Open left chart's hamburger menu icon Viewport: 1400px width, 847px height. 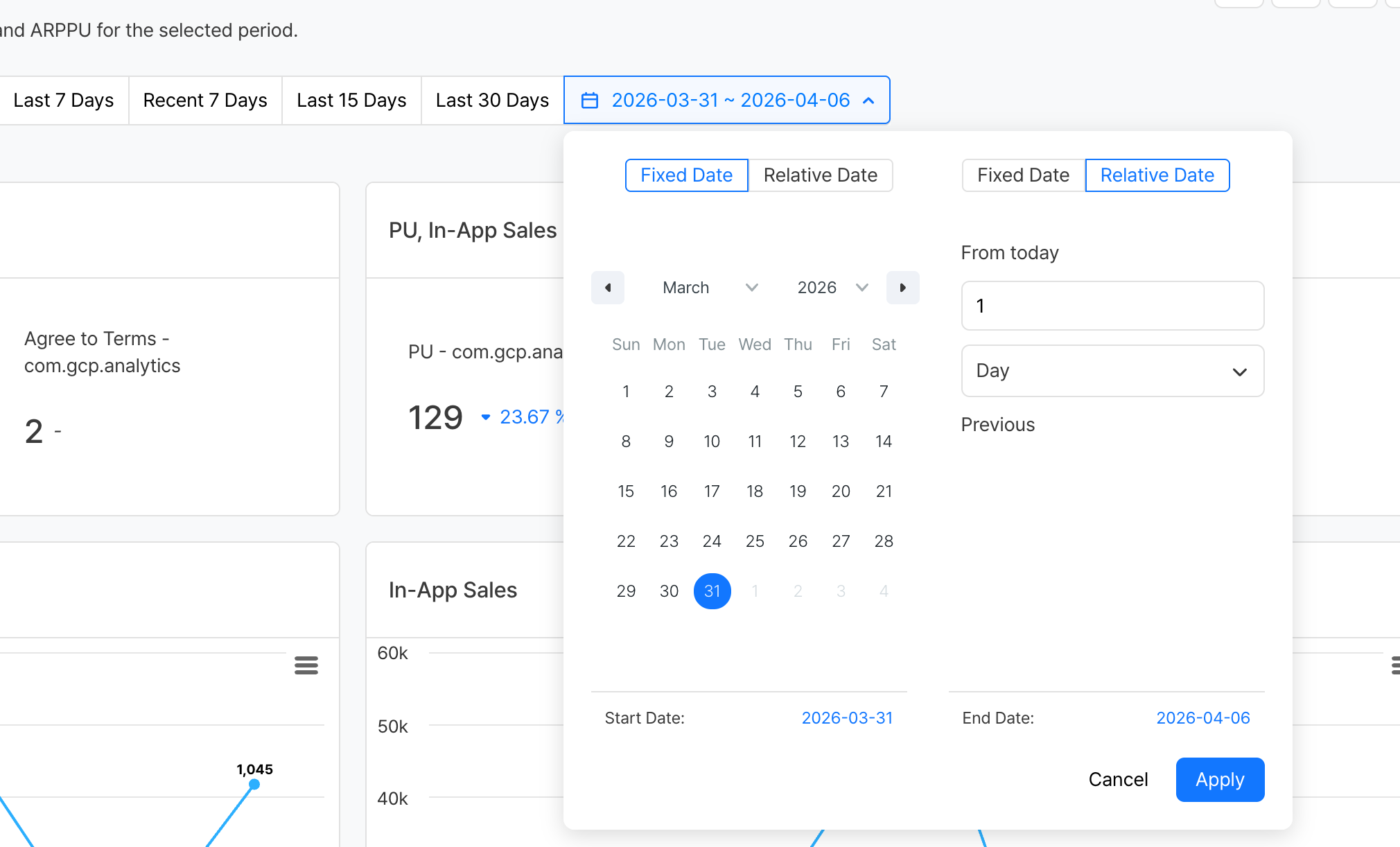pyautogui.click(x=306, y=665)
